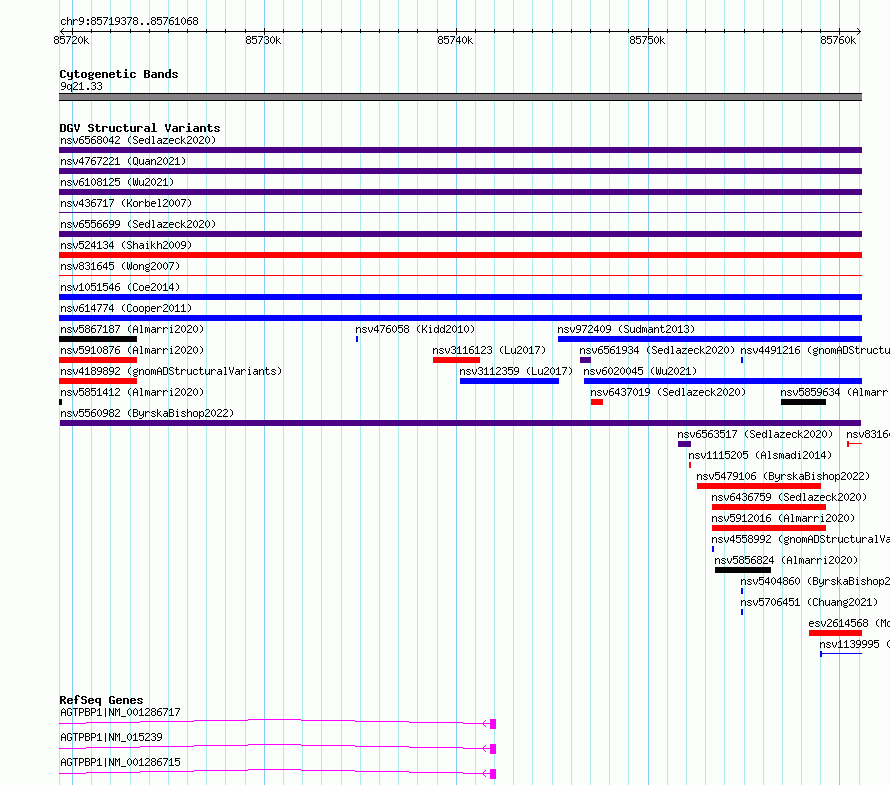Click the red bar under nsv5912016
Image resolution: width=890 pixels, height=785 pixels.
tap(769, 528)
